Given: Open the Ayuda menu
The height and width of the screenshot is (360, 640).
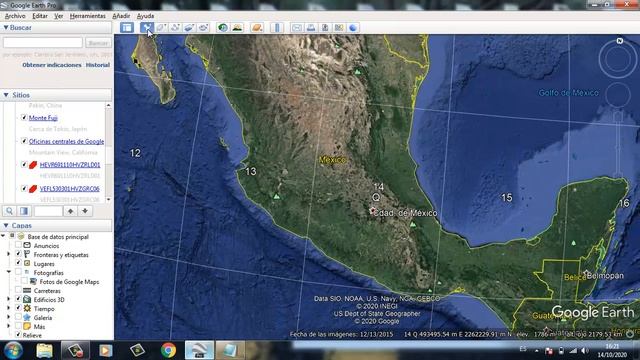Looking at the screenshot, I should [145, 16].
